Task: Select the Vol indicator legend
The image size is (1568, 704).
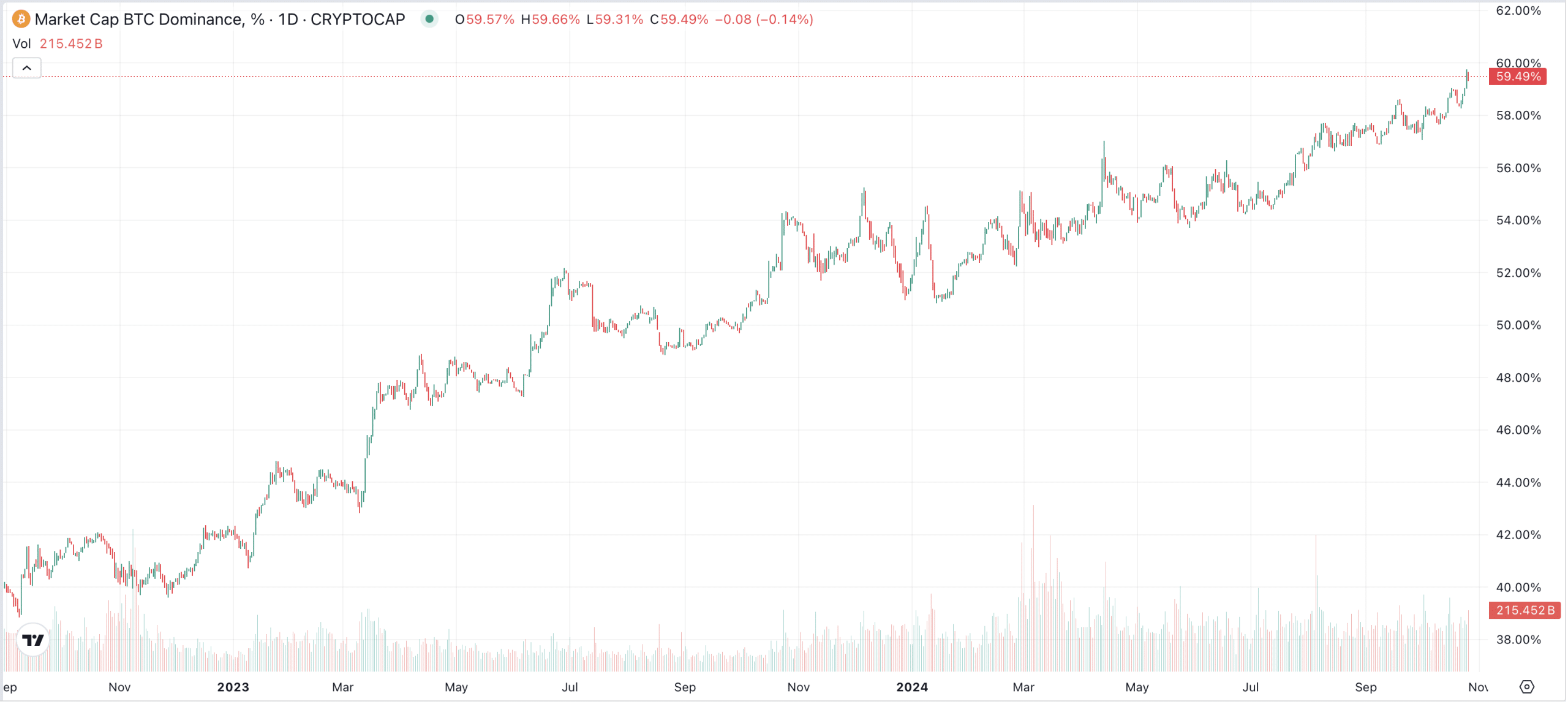Action: (58, 44)
